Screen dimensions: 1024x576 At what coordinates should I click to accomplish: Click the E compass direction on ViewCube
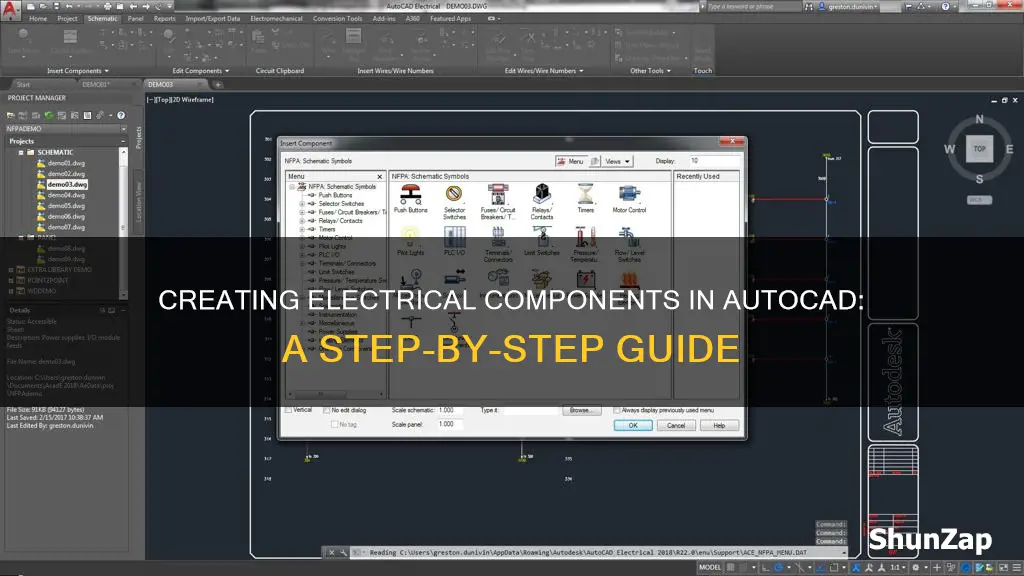point(1009,149)
